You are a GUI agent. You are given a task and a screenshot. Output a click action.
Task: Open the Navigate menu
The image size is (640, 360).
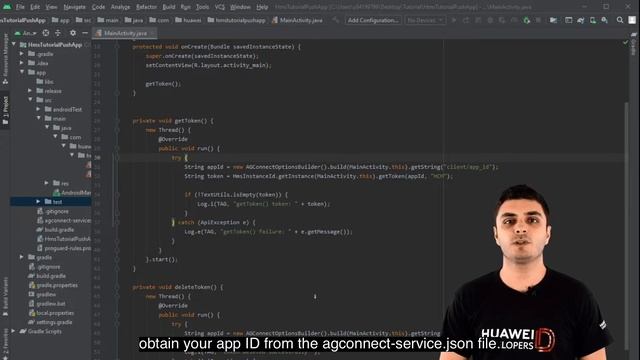pos(75,7)
